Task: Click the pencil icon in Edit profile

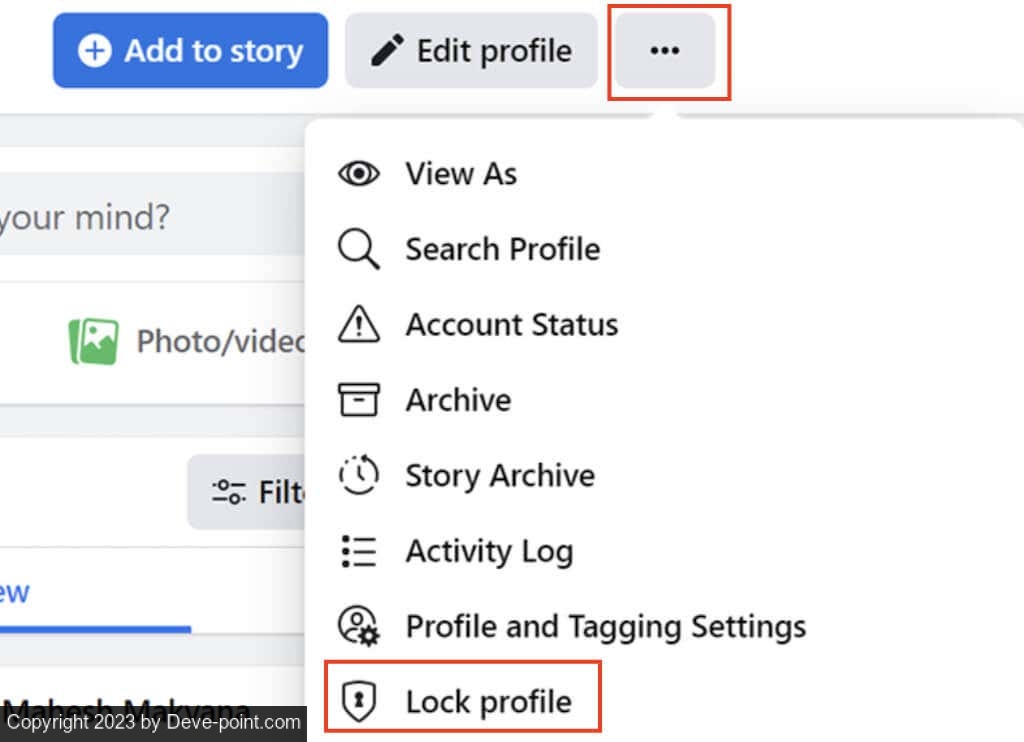Action: tap(387, 50)
